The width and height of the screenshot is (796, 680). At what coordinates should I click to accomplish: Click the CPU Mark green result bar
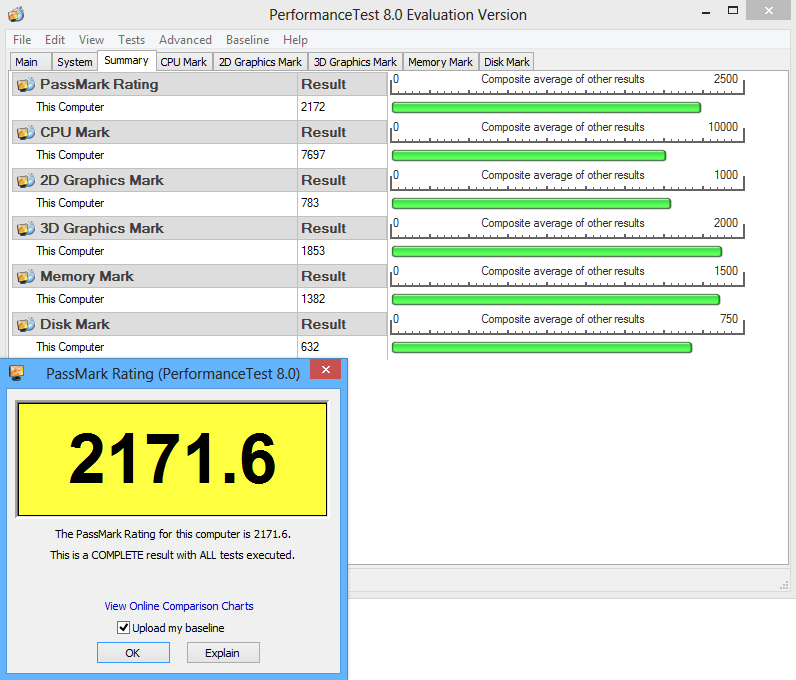click(528, 155)
